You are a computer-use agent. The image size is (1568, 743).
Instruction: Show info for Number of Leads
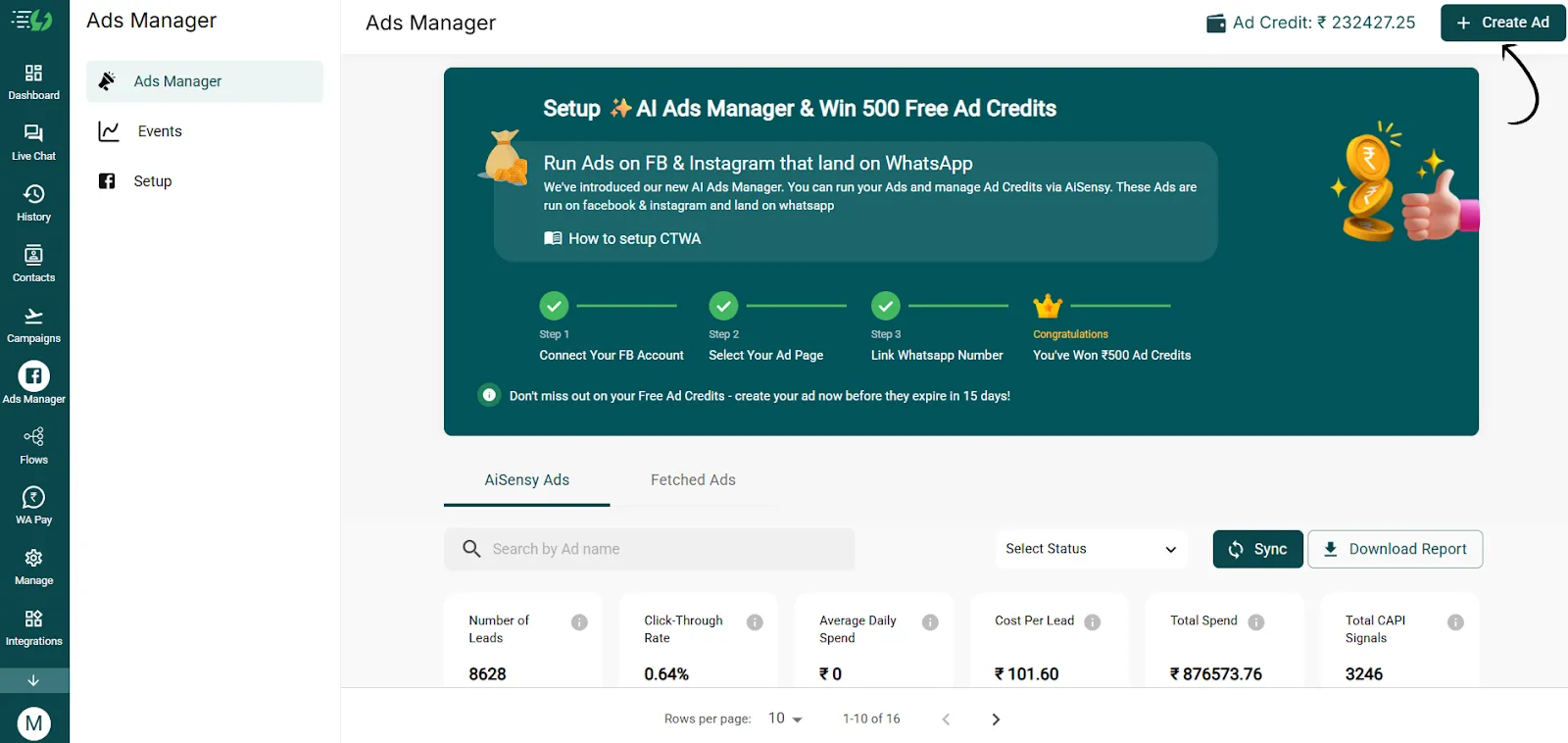tap(579, 622)
